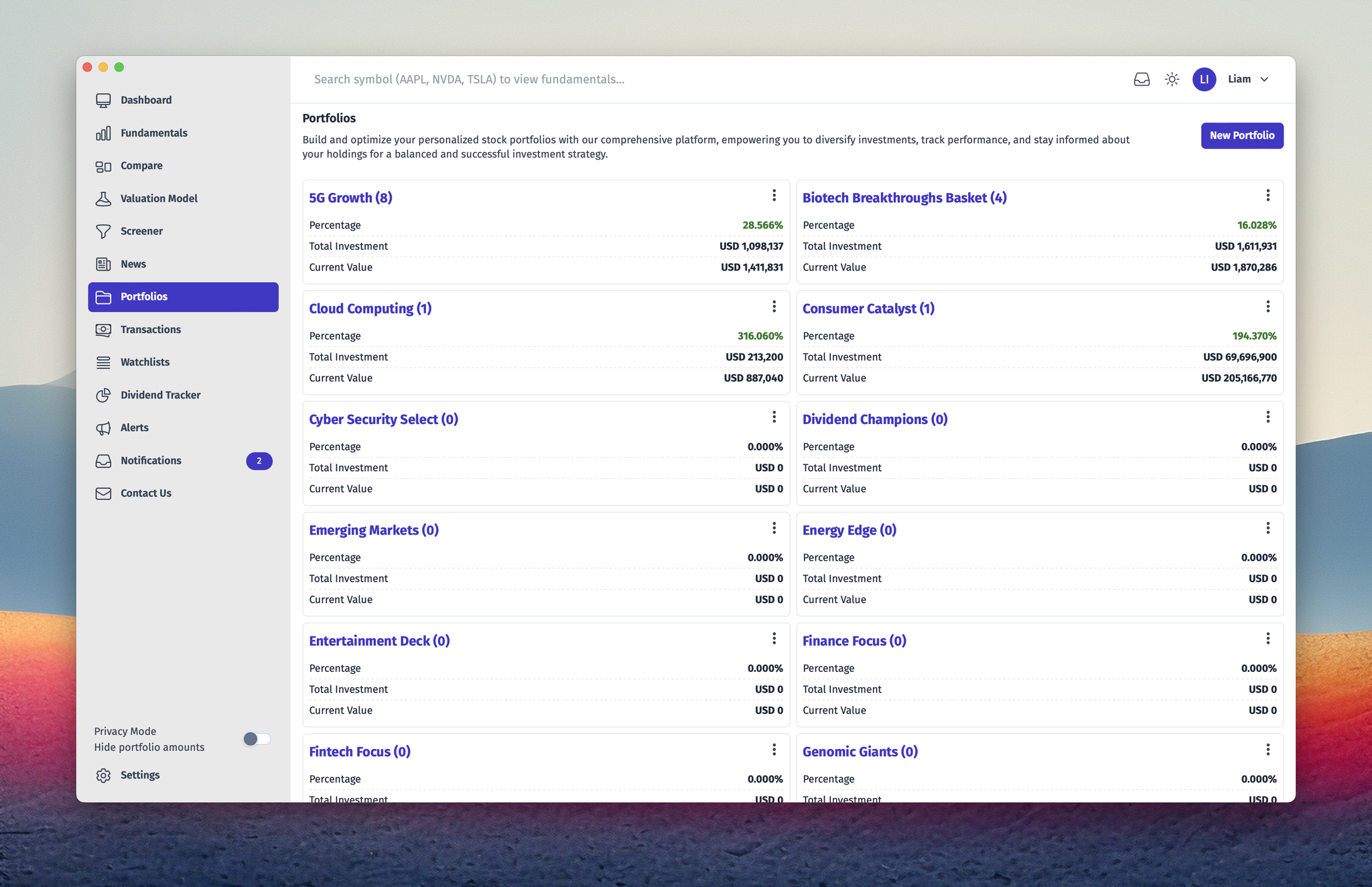Click the Notifications inbox icon in sidebar
The width and height of the screenshot is (1372, 887).
click(x=103, y=461)
